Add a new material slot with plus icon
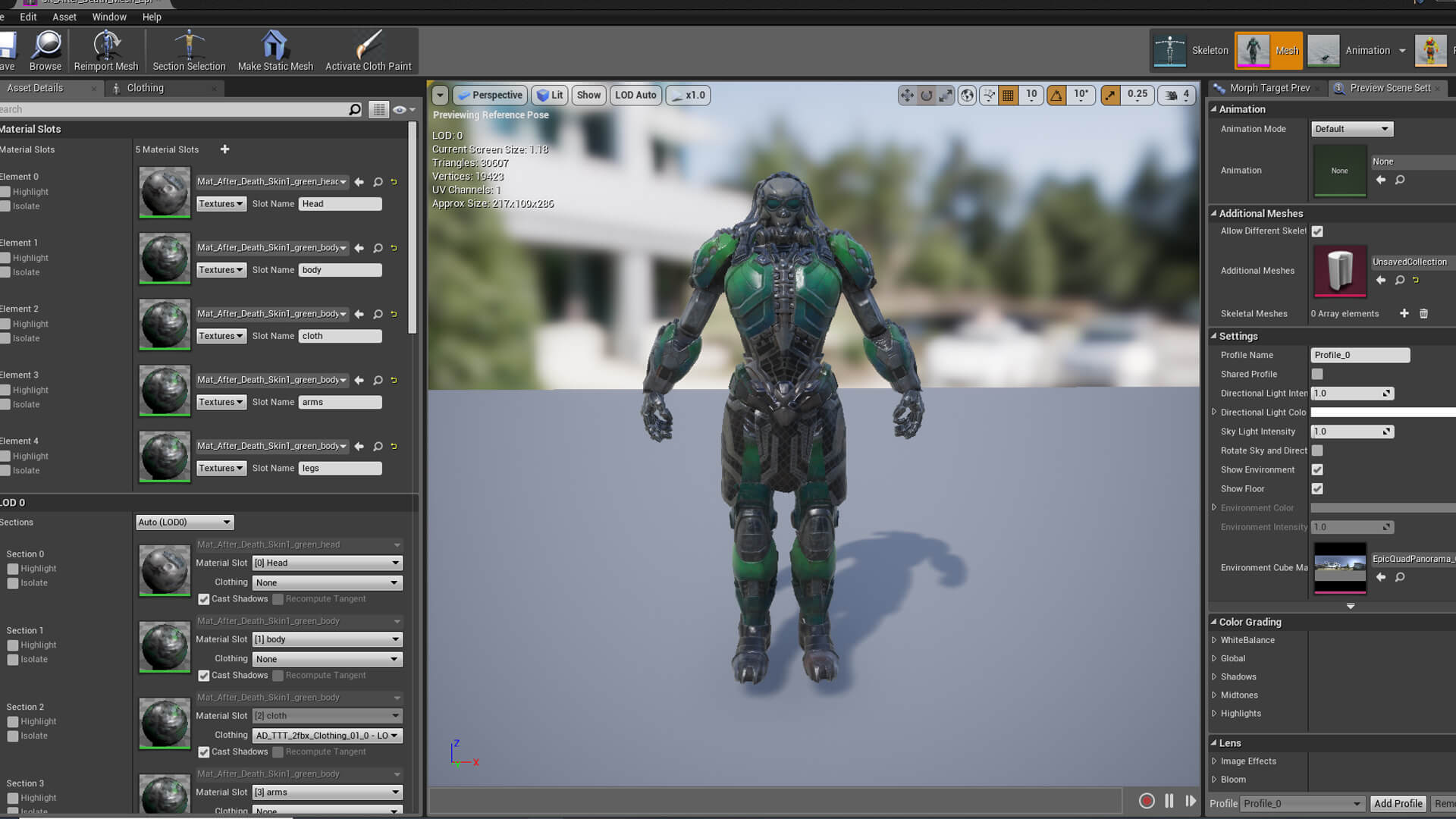Viewport: 1456px width, 819px height. [x=224, y=149]
